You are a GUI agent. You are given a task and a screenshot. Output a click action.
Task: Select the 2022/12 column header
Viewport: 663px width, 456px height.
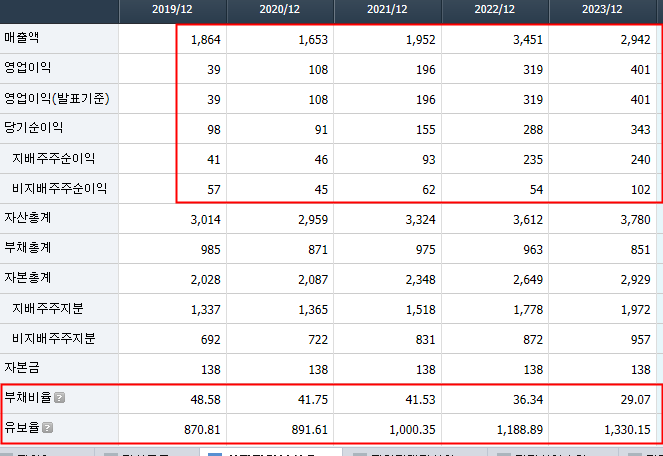pos(495,9)
